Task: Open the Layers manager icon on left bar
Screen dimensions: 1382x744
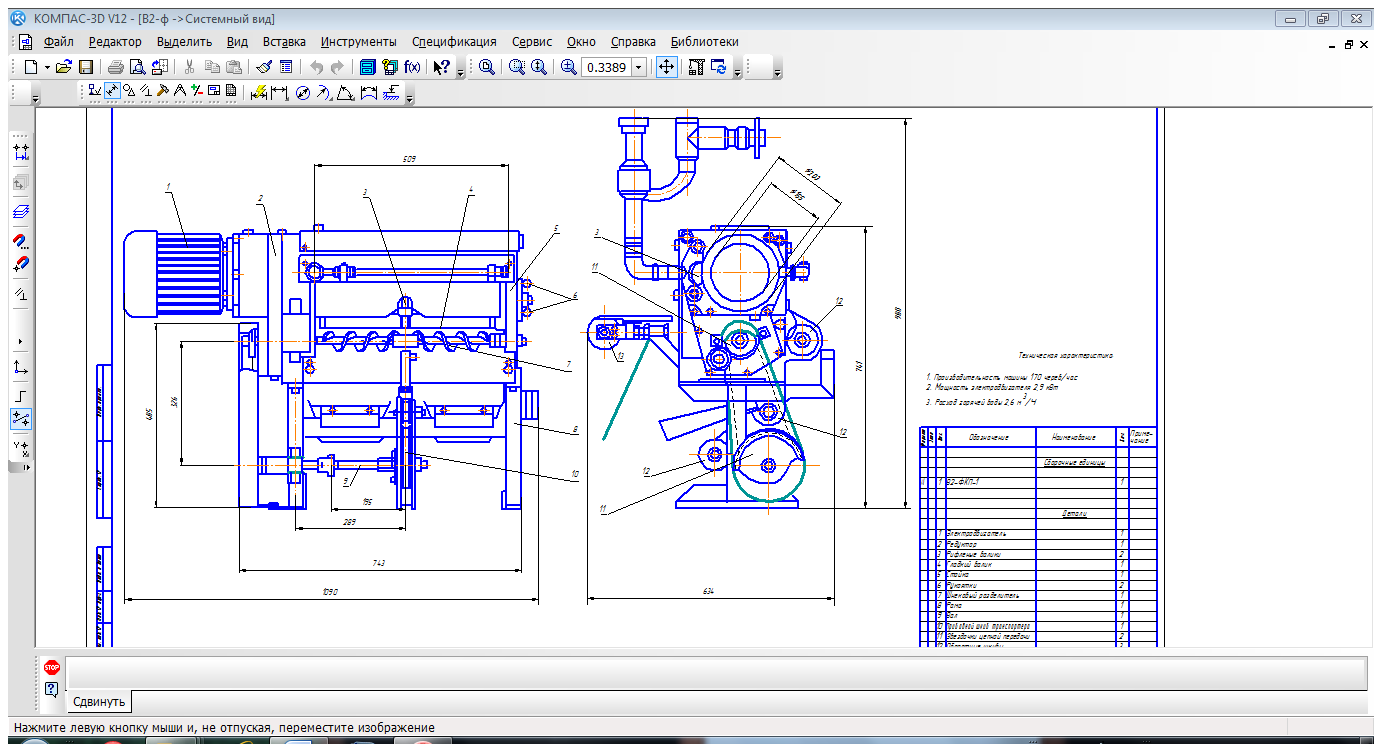Action: (21, 211)
